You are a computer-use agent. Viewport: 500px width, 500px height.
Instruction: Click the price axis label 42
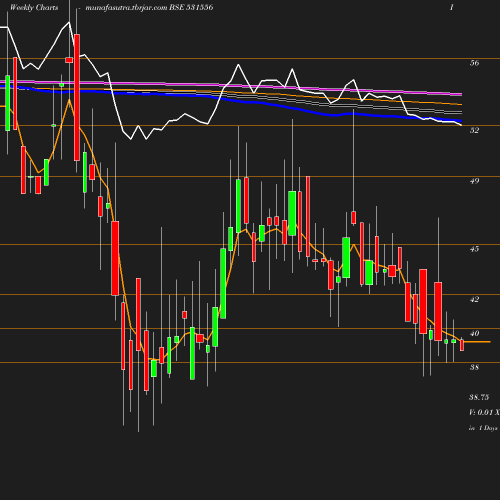474,299
